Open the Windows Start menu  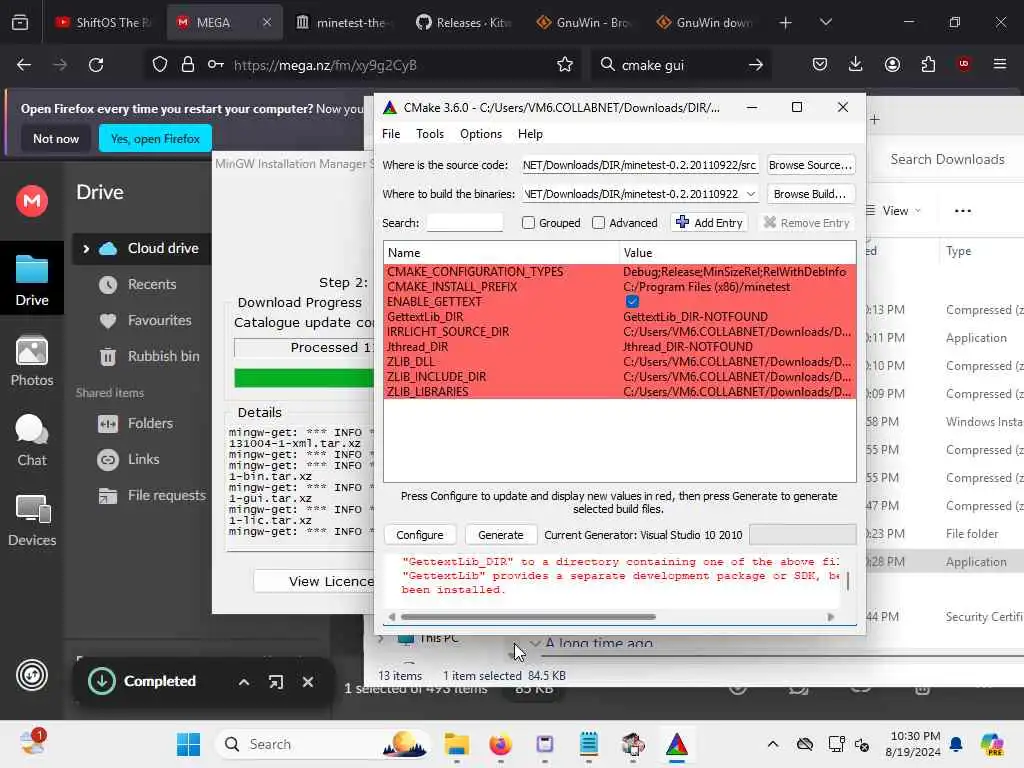coord(189,744)
